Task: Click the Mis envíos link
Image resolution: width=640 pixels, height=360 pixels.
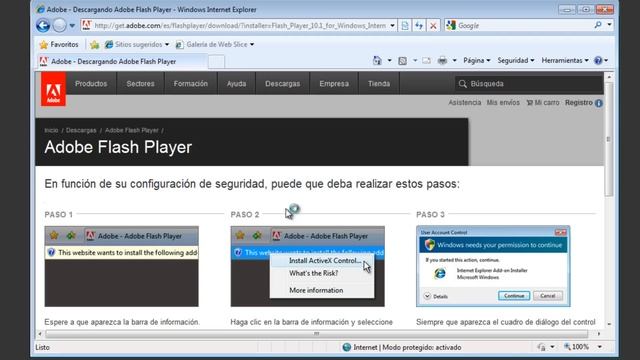Action: [503, 102]
